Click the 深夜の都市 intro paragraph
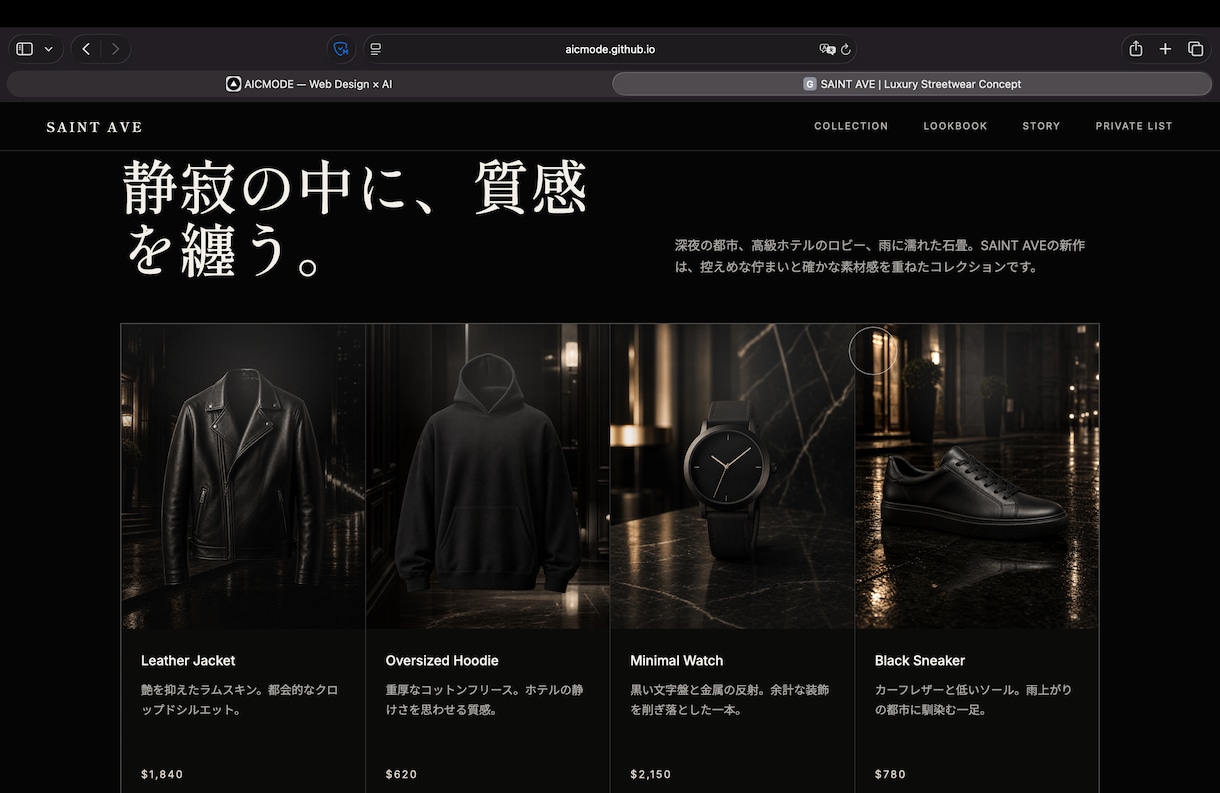Image resolution: width=1220 pixels, height=793 pixels. pyautogui.click(x=880, y=256)
